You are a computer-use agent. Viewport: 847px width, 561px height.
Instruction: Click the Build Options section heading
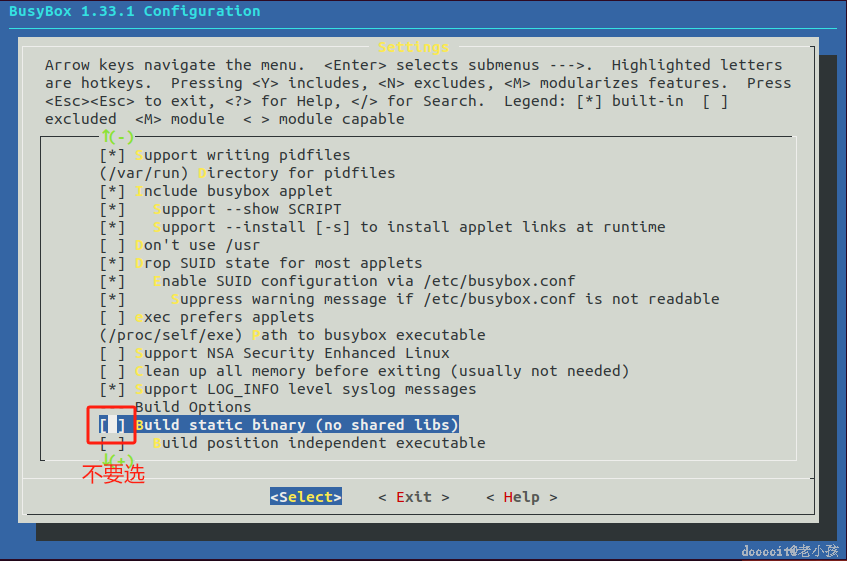coord(193,407)
